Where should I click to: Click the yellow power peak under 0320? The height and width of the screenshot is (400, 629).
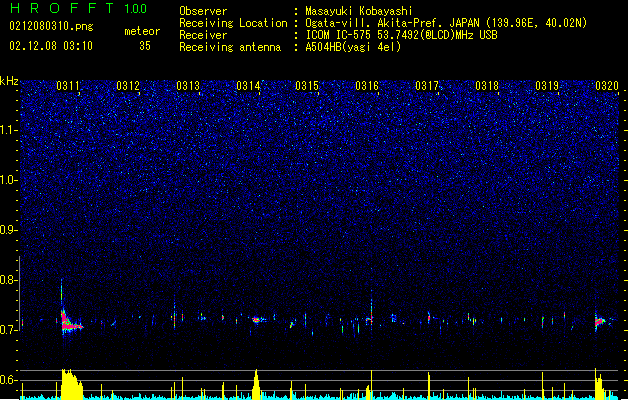tap(599, 384)
